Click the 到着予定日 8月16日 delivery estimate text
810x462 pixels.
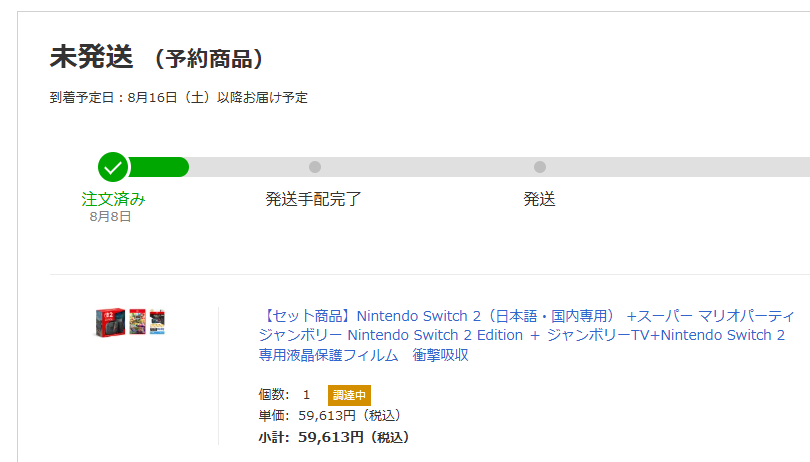(x=179, y=98)
